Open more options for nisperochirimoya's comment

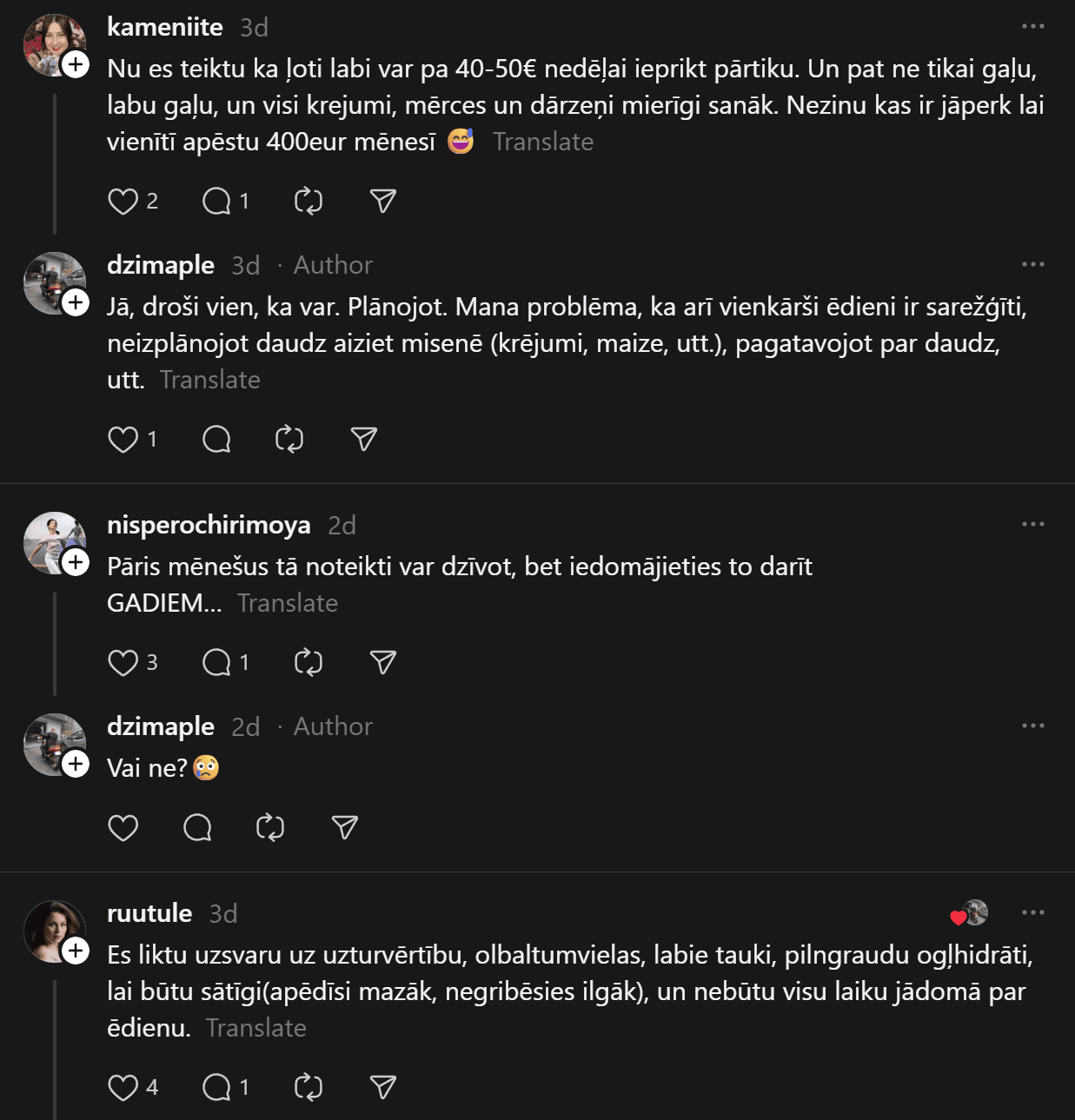1032,525
